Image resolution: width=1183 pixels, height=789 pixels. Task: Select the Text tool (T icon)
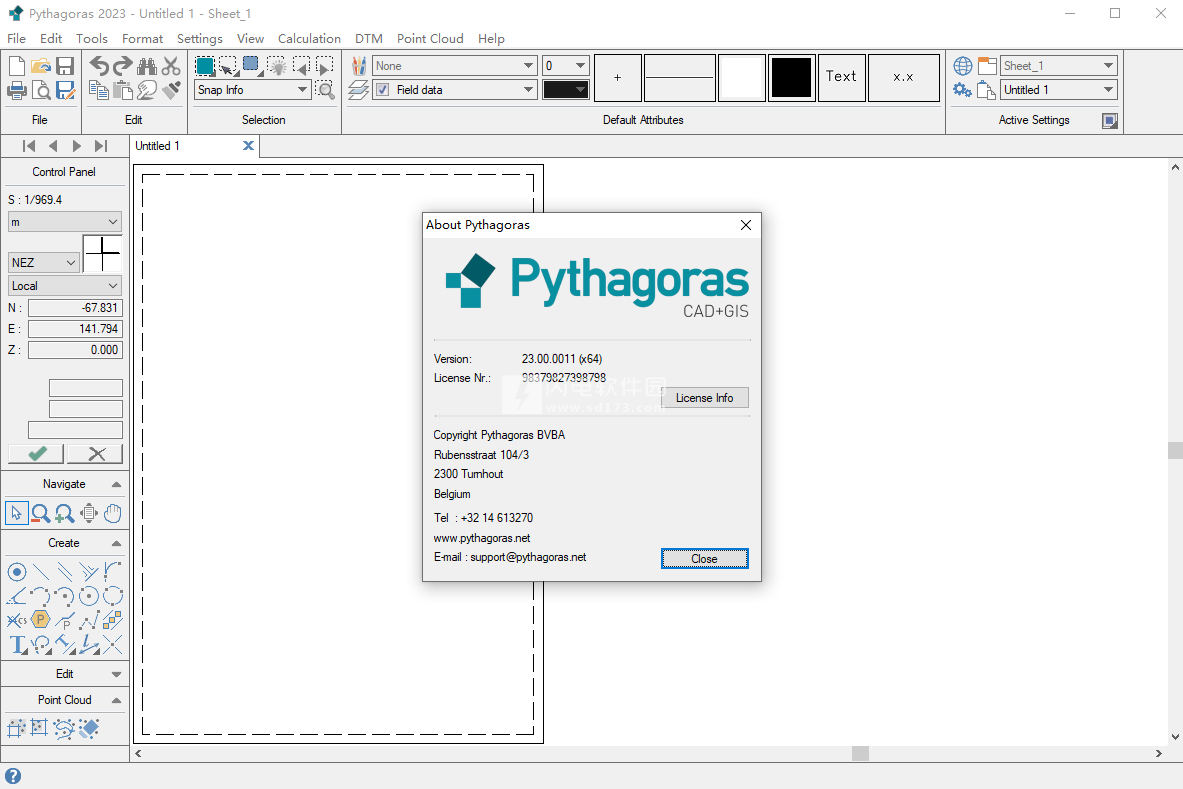[17, 645]
